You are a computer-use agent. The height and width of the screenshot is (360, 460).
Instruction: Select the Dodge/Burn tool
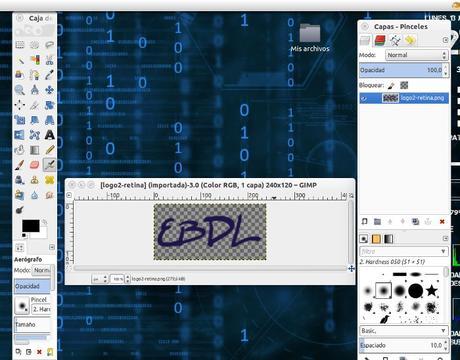coord(20,210)
